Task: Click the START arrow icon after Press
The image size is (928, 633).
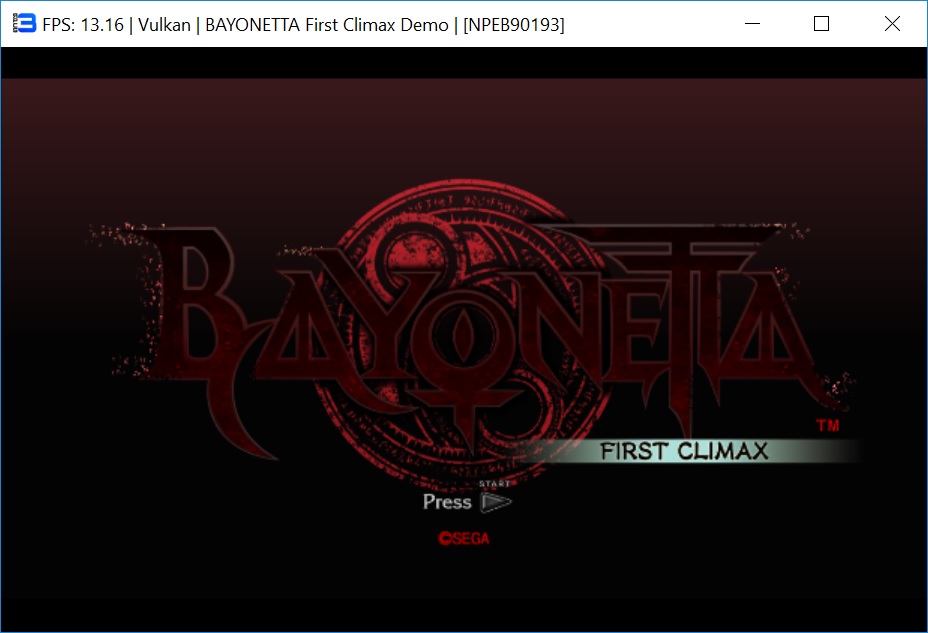Action: [495, 502]
